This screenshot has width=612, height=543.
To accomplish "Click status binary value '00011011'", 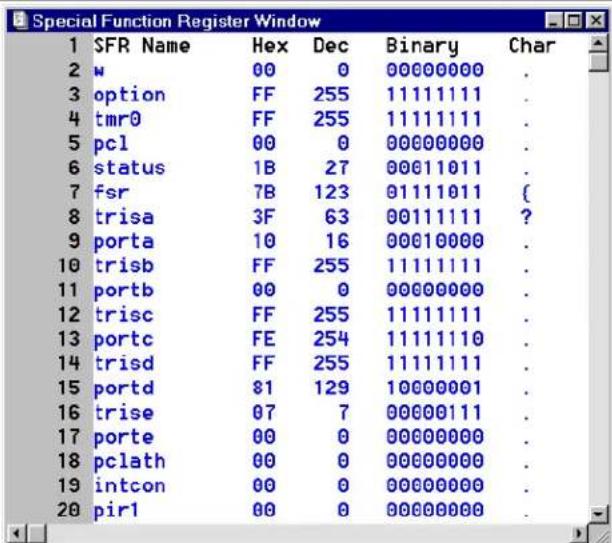I will coord(434,168).
